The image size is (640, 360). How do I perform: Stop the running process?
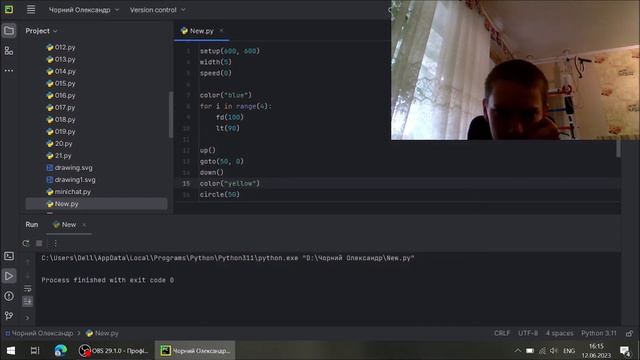(39, 243)
